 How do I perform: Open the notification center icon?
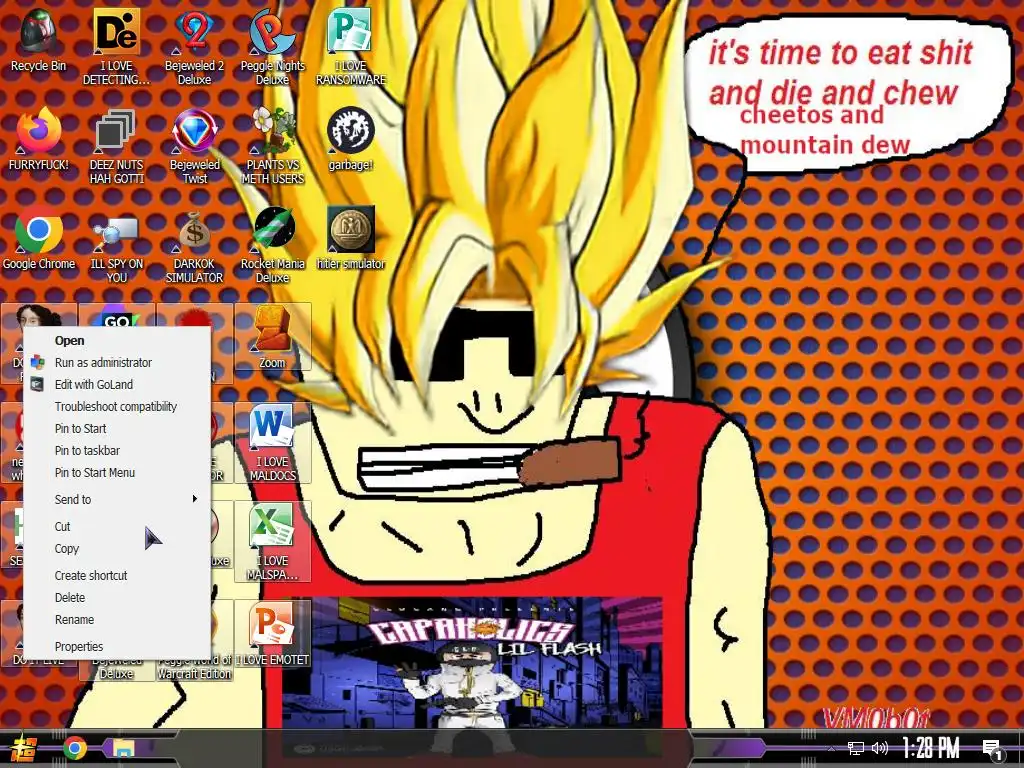[x=993, y=749]
